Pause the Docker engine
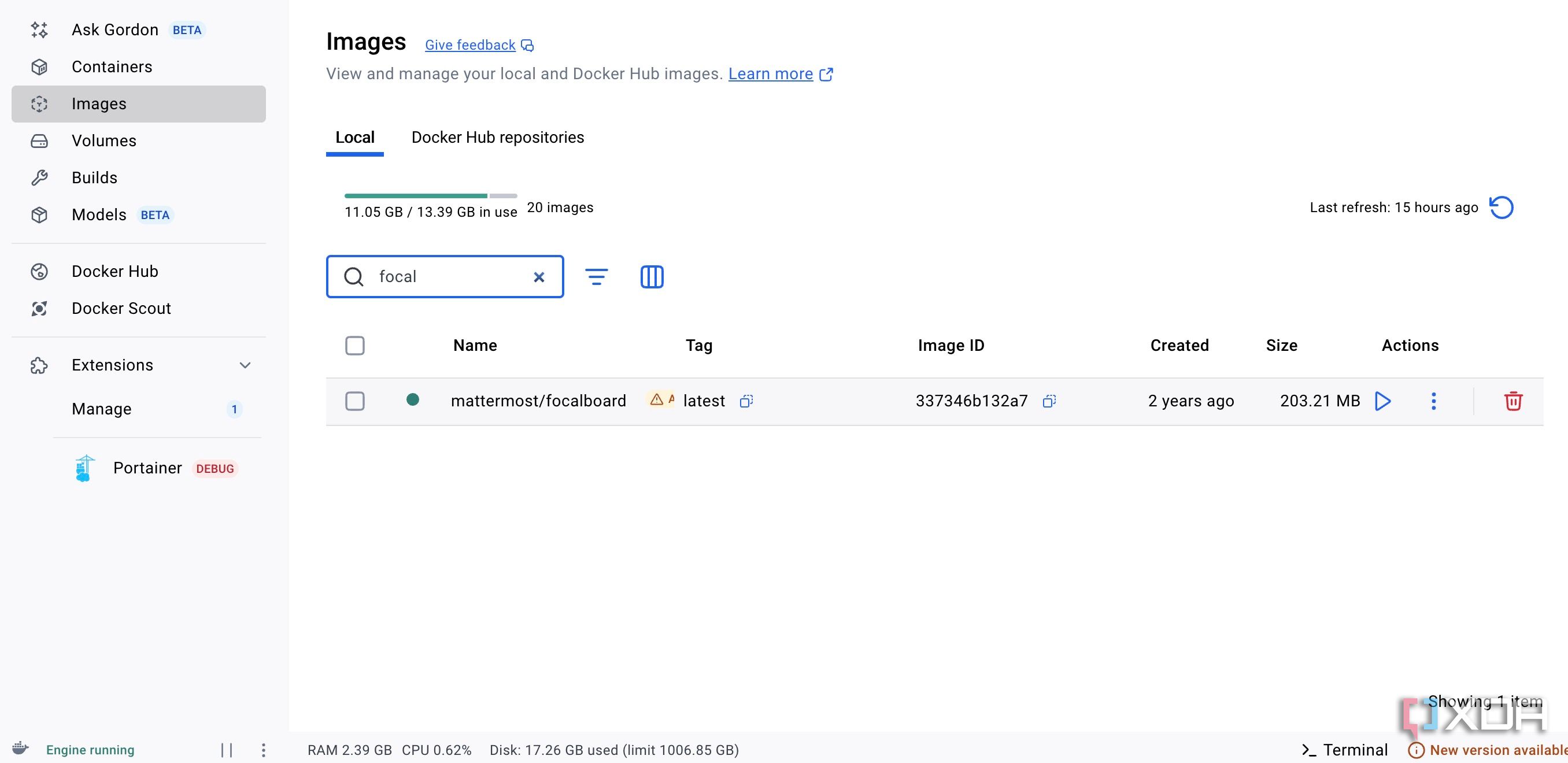1568x763 pixels. [227, 750]
